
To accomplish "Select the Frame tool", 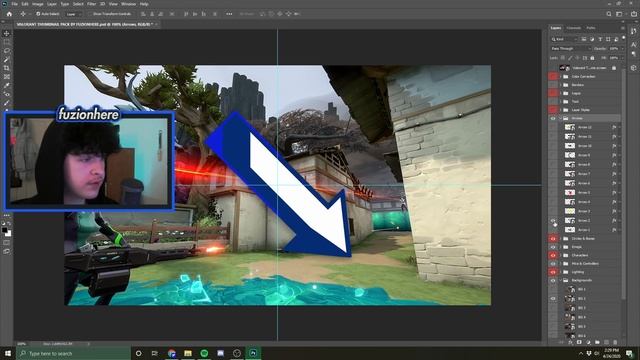I will pos(7,77).
